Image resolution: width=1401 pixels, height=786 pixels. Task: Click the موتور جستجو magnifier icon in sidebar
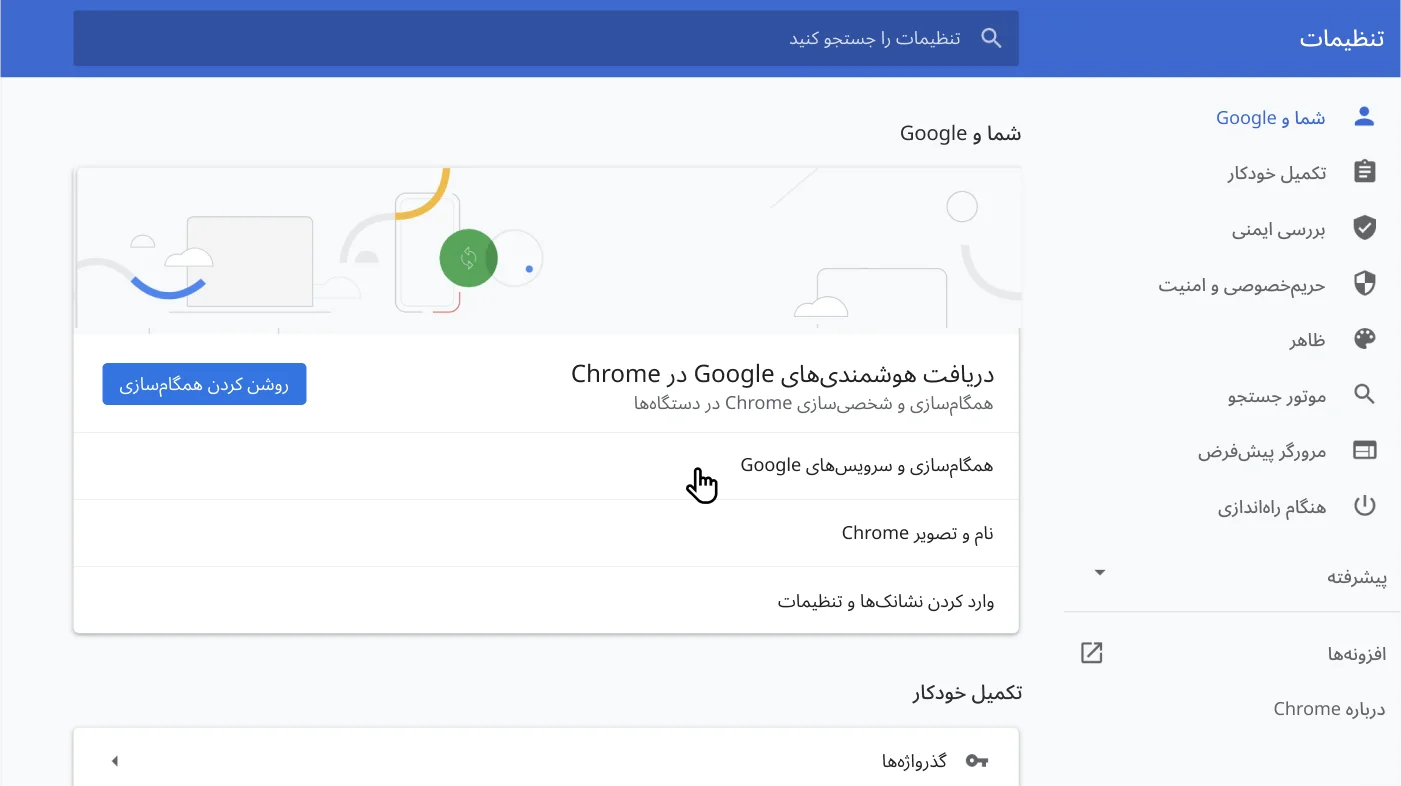click(1364, 394)
